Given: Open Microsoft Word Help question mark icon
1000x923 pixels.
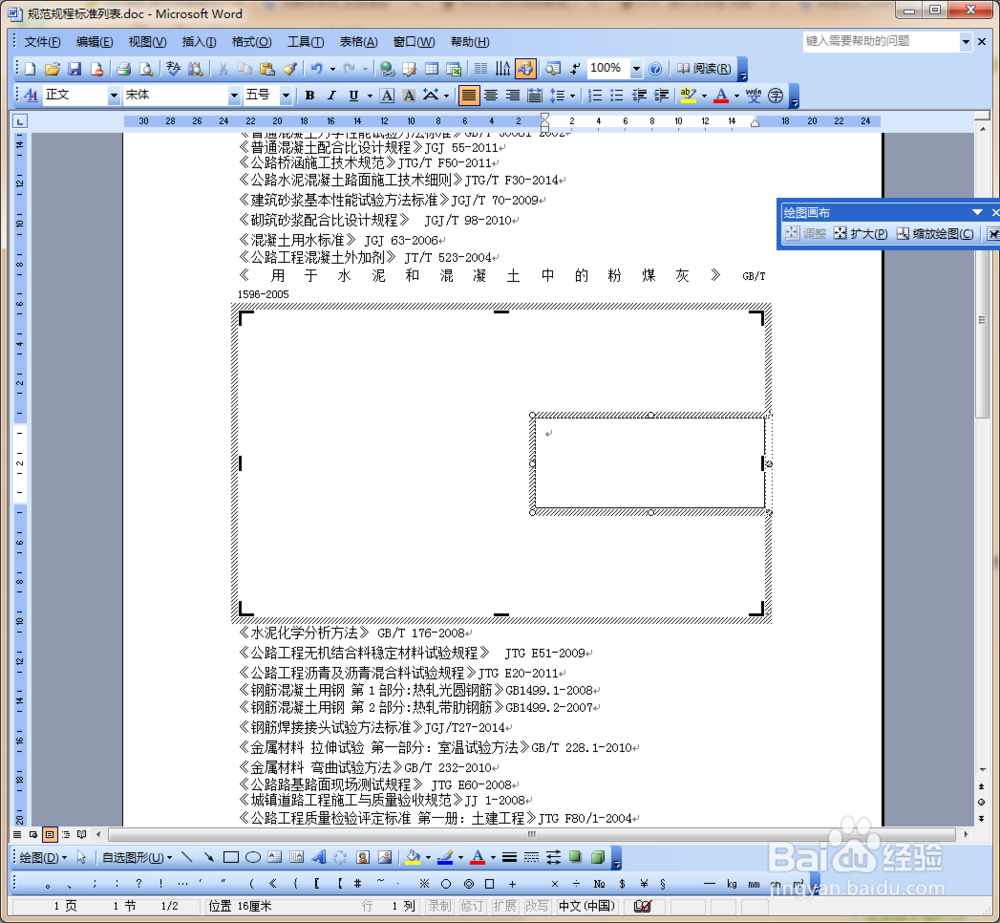Looking at the screenshot, I should pos(655,69).
